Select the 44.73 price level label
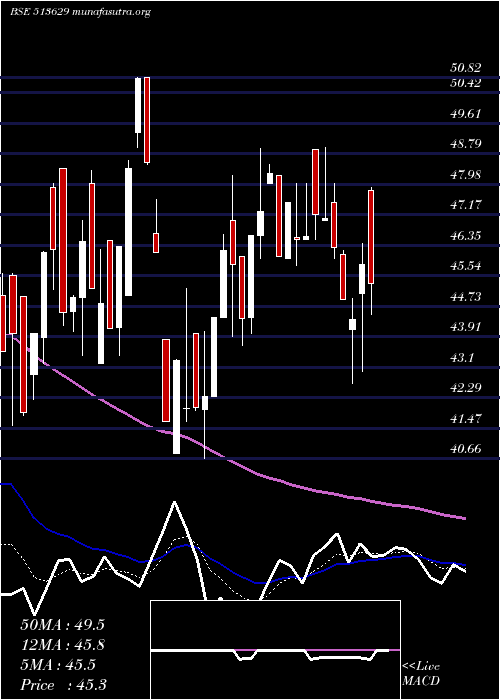 coord(466,296)
